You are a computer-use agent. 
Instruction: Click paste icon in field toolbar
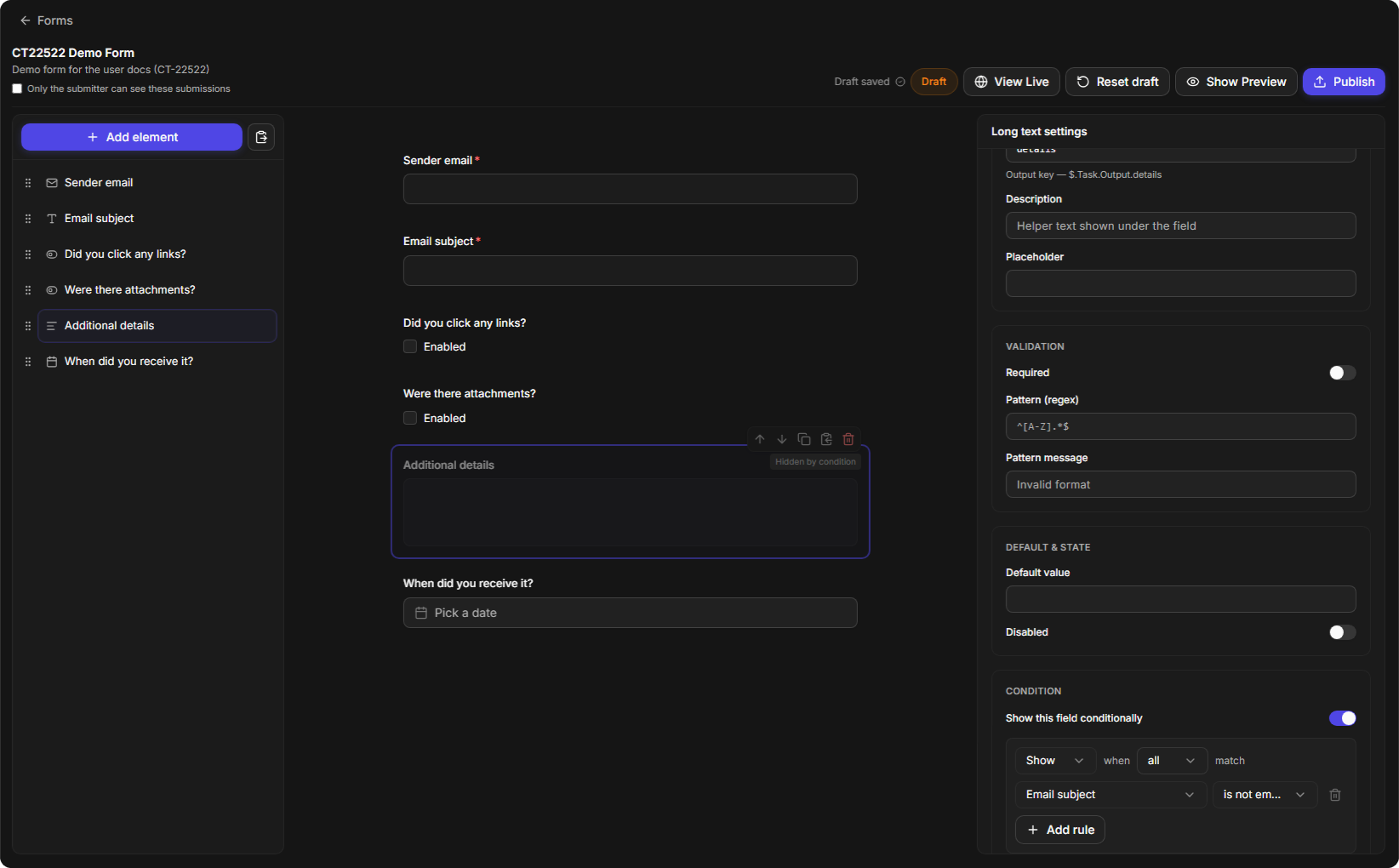tap(826, 439)
